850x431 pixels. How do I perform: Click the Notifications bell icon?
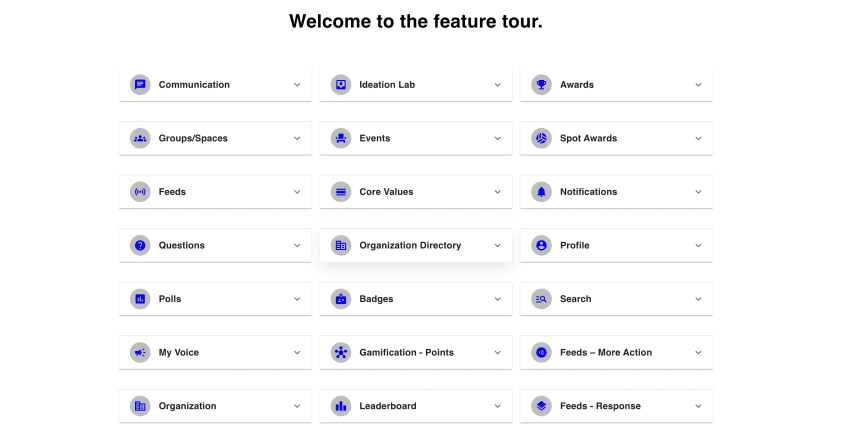[x=541, y=192]
